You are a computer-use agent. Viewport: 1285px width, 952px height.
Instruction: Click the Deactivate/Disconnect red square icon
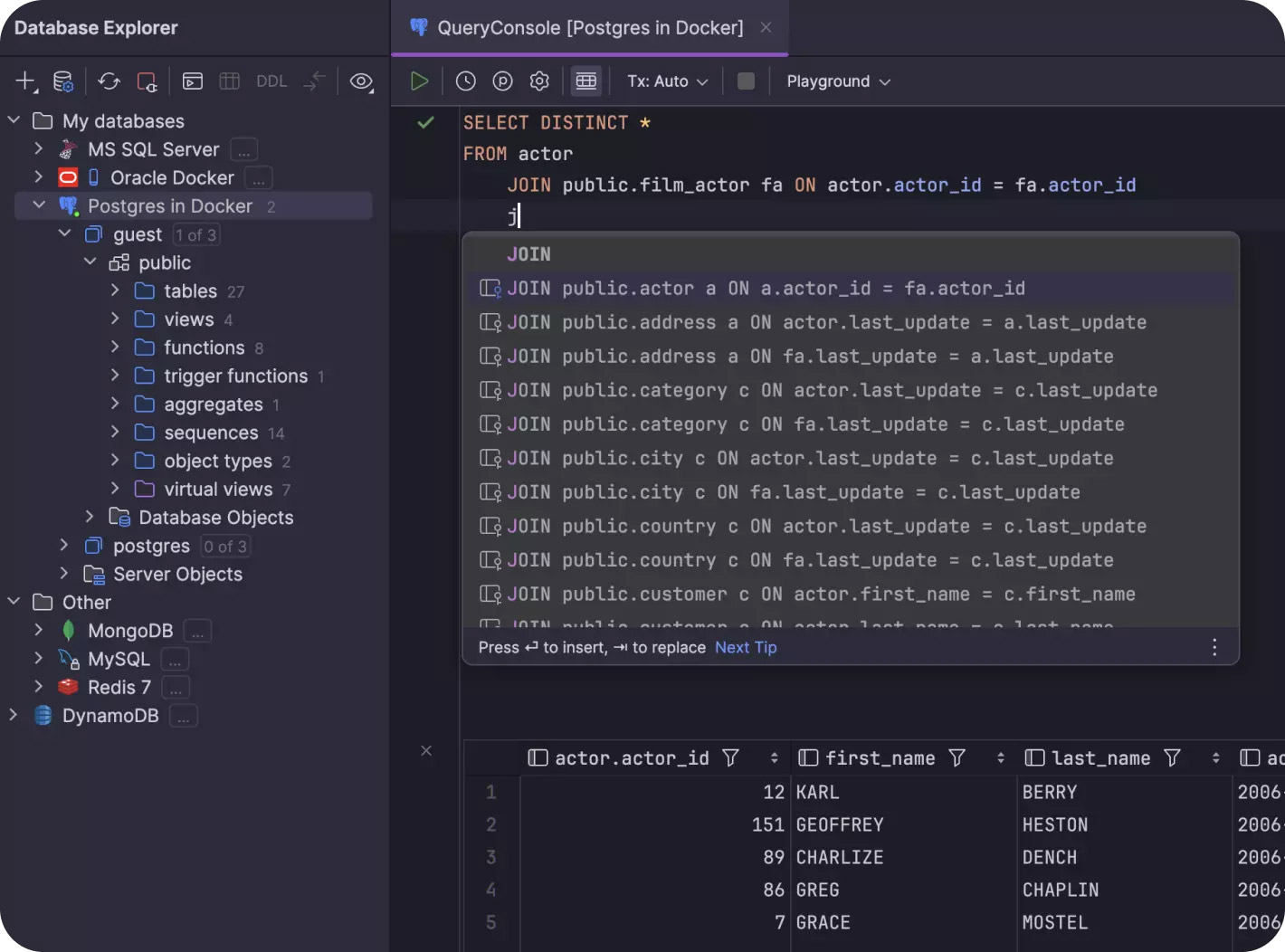[147, 81]
